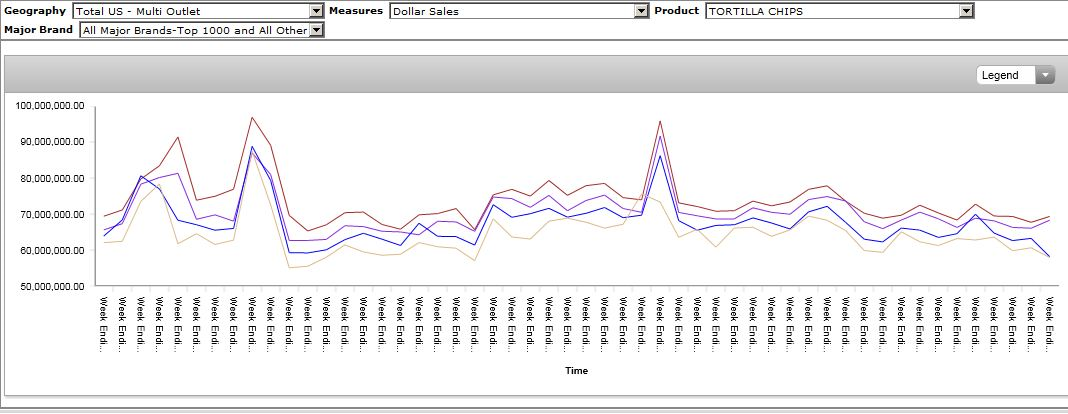Expand the Legend arrow button
This screenshot has width=1068, height=414.
point(1046,75)
